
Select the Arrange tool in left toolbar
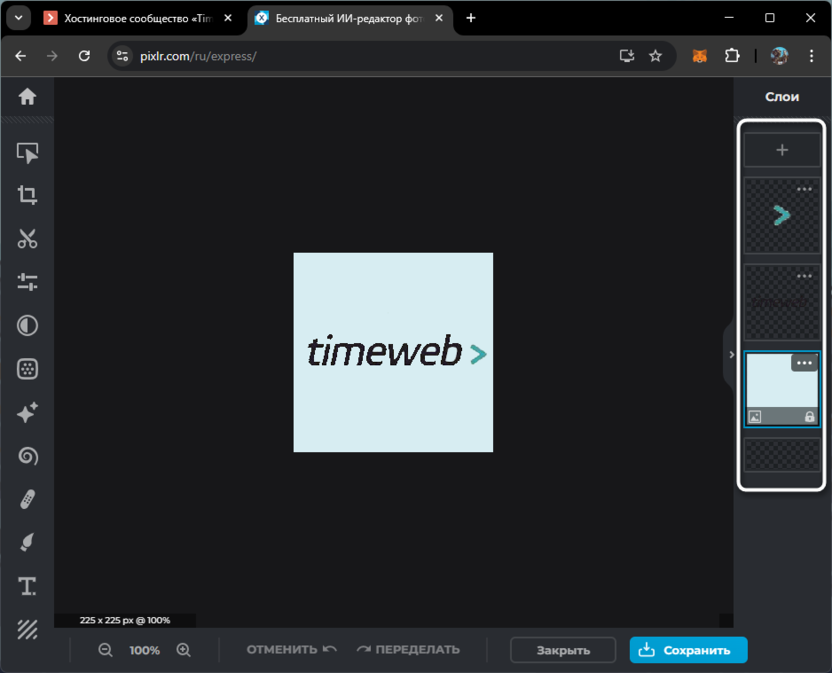coord(27,153)
